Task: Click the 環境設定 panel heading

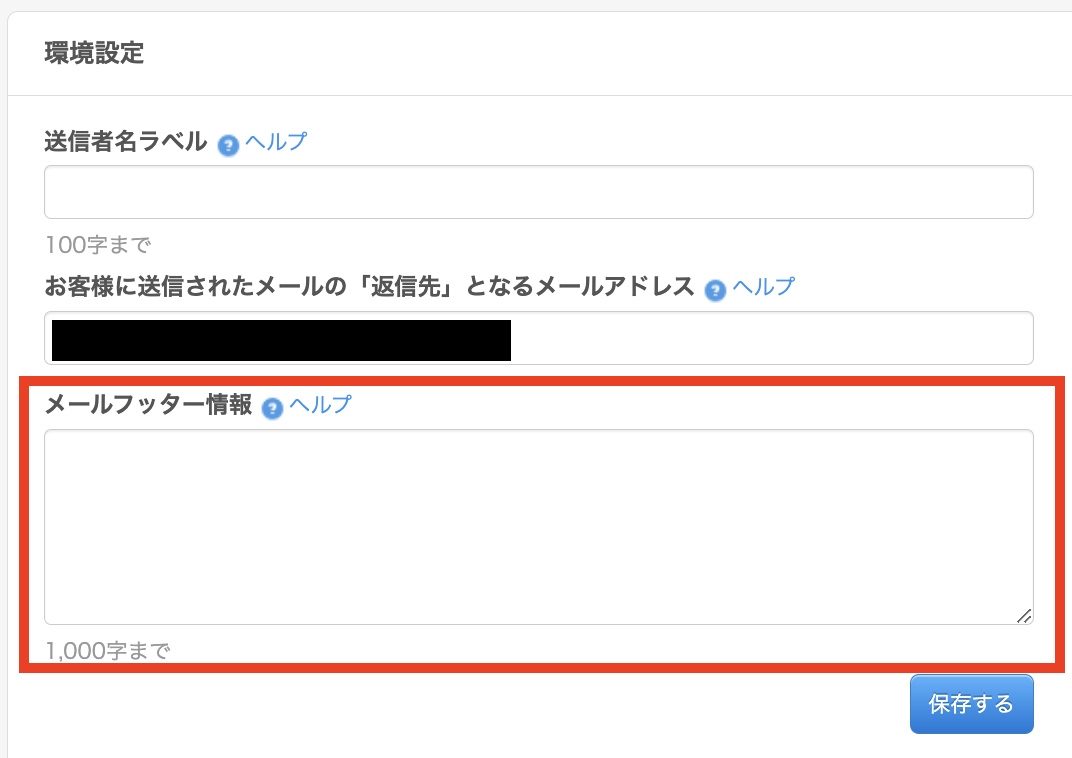Action: point(94,54)
